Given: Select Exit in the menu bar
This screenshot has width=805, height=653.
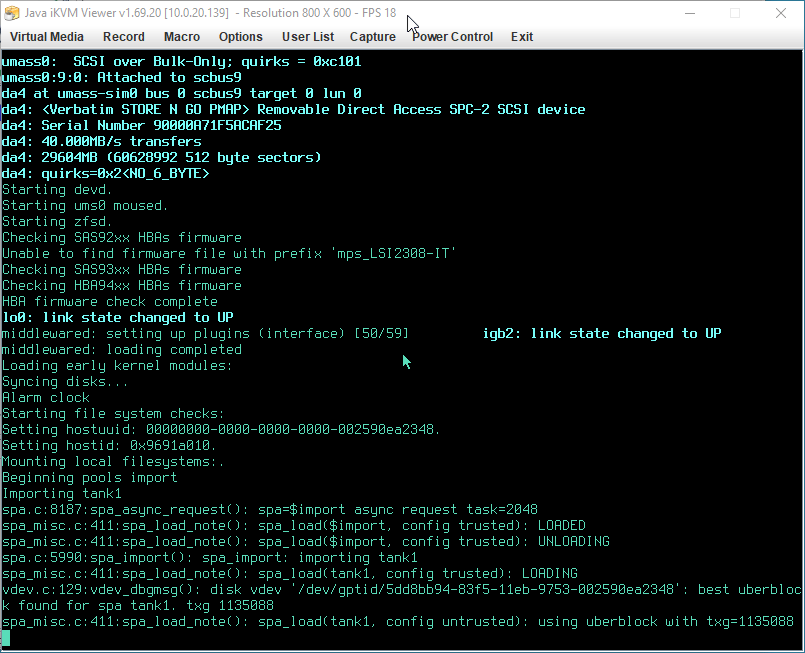Looking at the screenshot, I should pyautogui.click(x=522, y=37).
